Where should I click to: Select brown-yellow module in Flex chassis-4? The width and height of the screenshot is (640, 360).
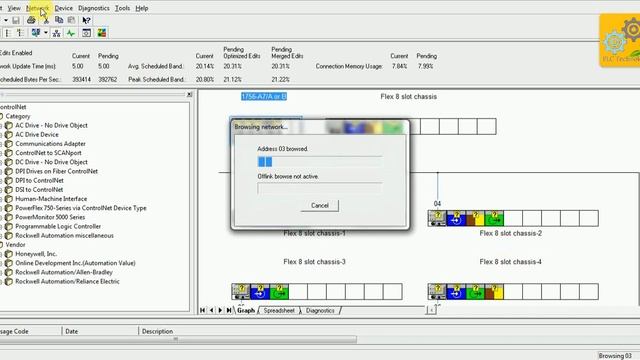tap(494, 291)
